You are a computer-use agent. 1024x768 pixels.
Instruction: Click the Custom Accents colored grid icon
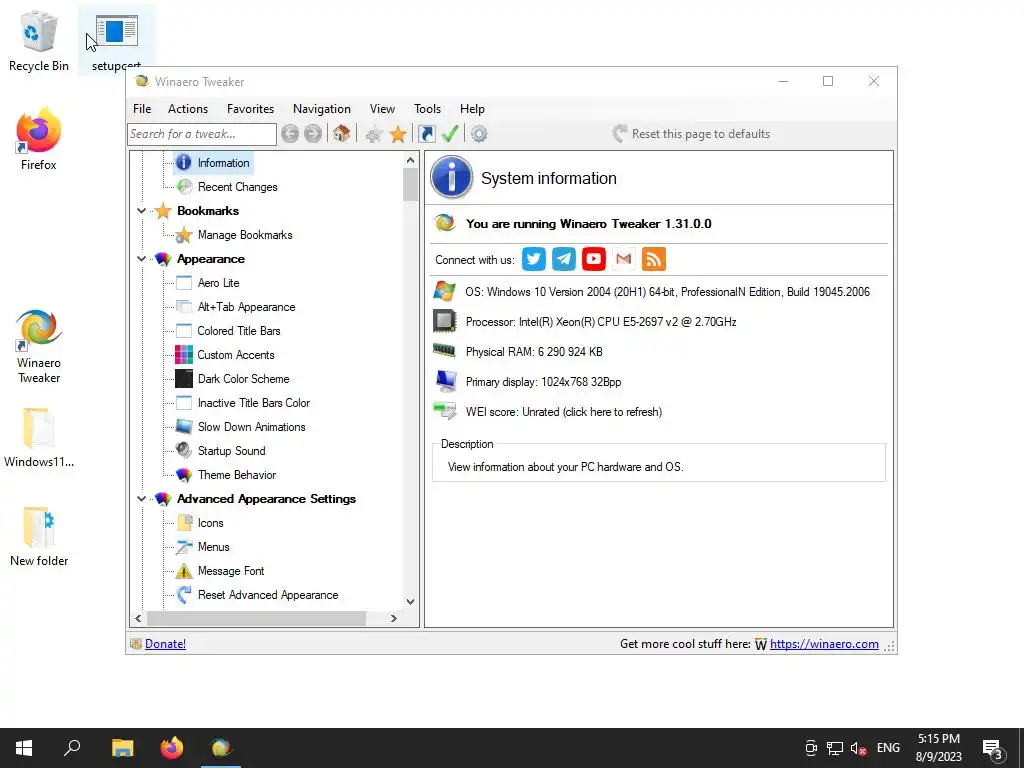tap(184, 355)
